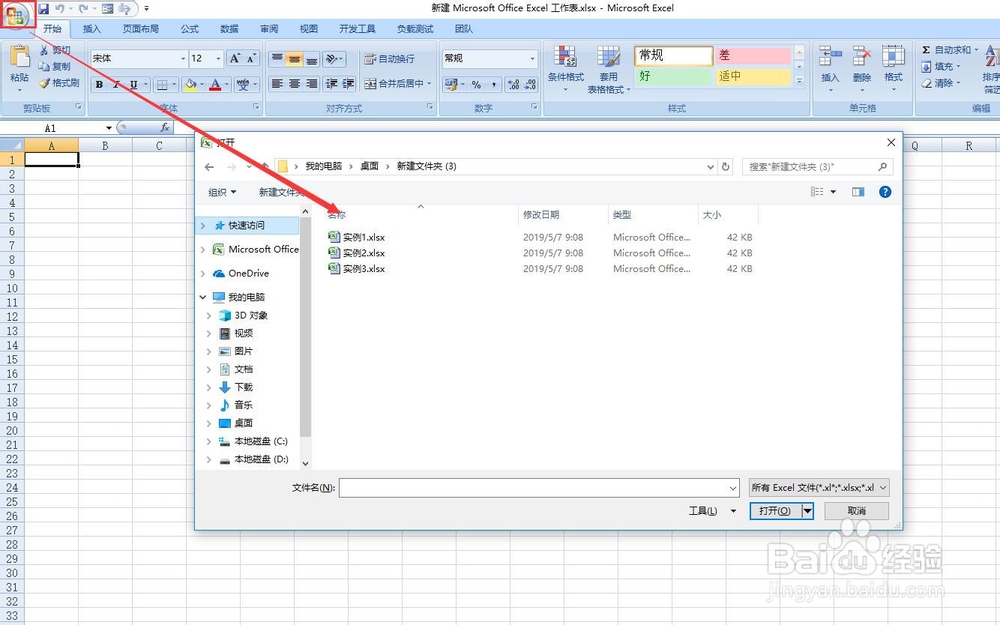This screenshot has width=1000, height=625.
Task: Open 工具(L) menu button
Action: pos(712,511)
